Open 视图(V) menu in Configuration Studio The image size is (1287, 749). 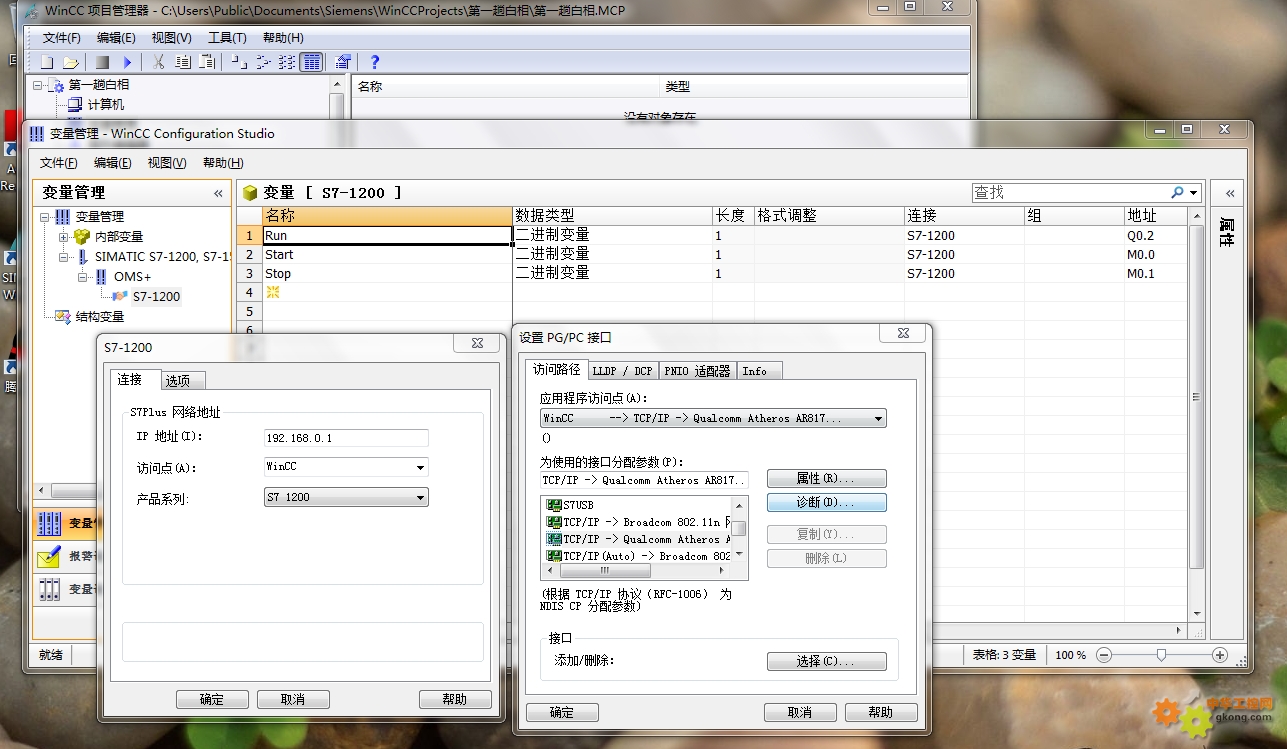click(x=166, y=163)
